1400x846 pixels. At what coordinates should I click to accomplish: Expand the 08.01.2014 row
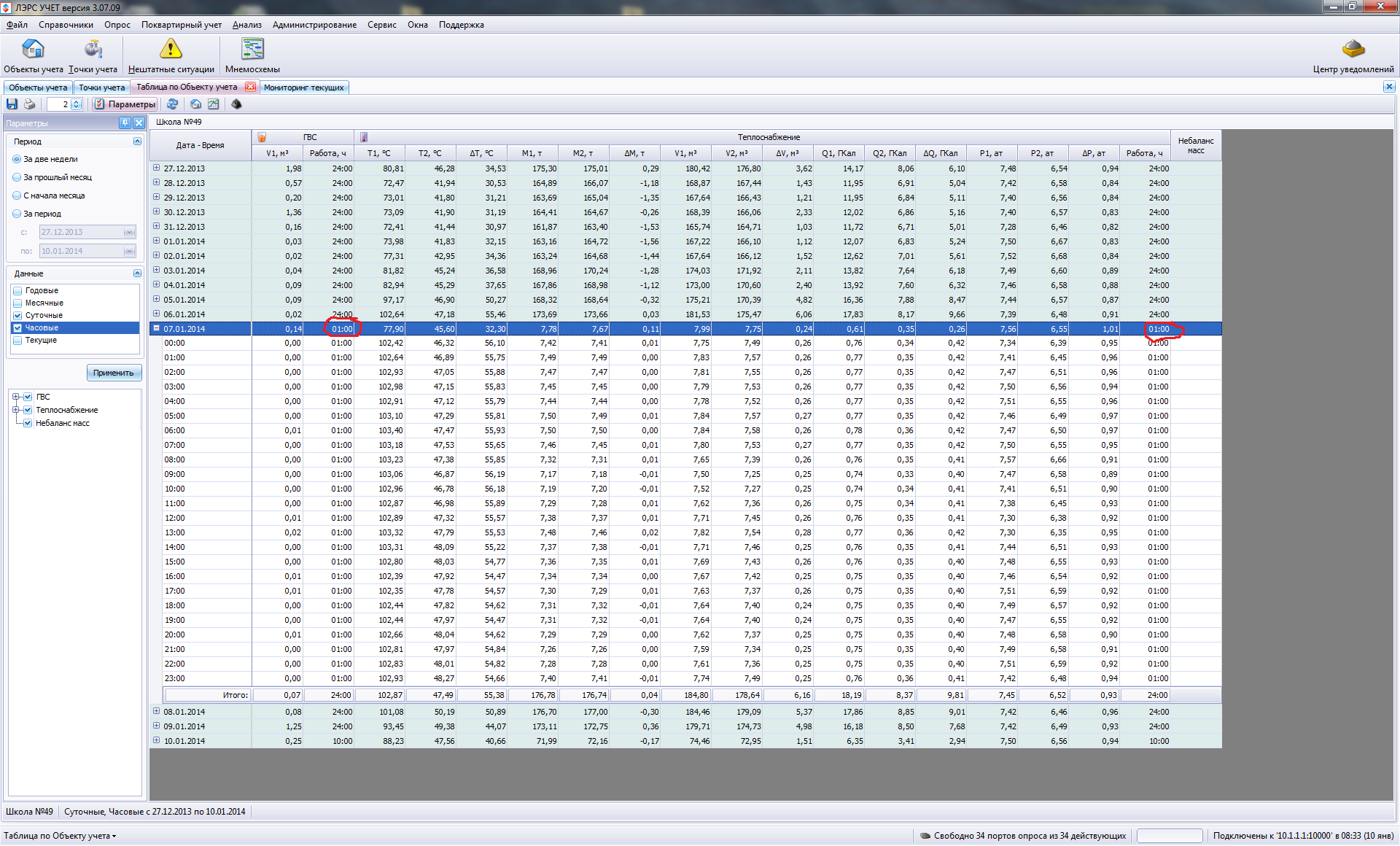(156, 711)
